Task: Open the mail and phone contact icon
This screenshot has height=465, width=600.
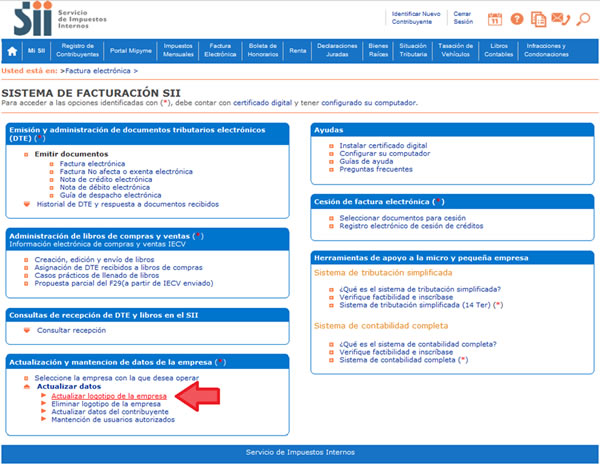Action: point(561,18)
